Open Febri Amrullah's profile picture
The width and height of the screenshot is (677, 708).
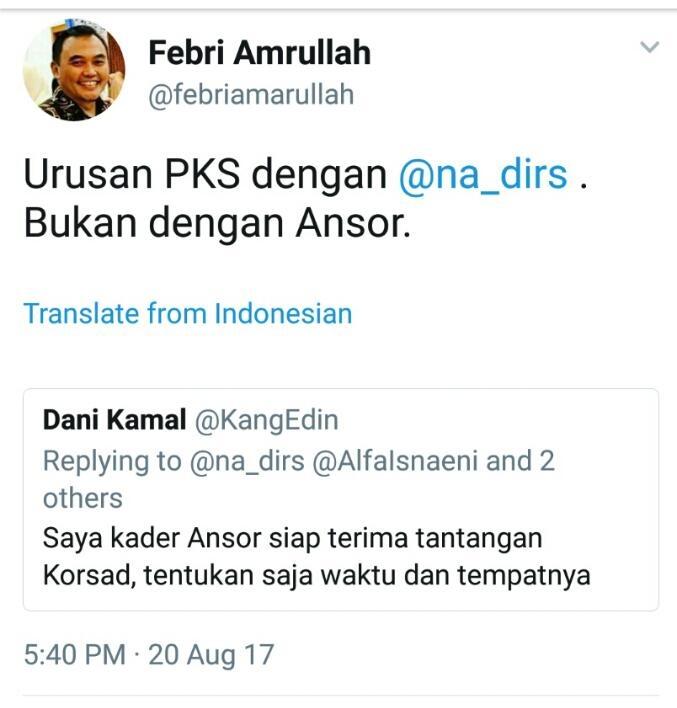tap(74, 70)
